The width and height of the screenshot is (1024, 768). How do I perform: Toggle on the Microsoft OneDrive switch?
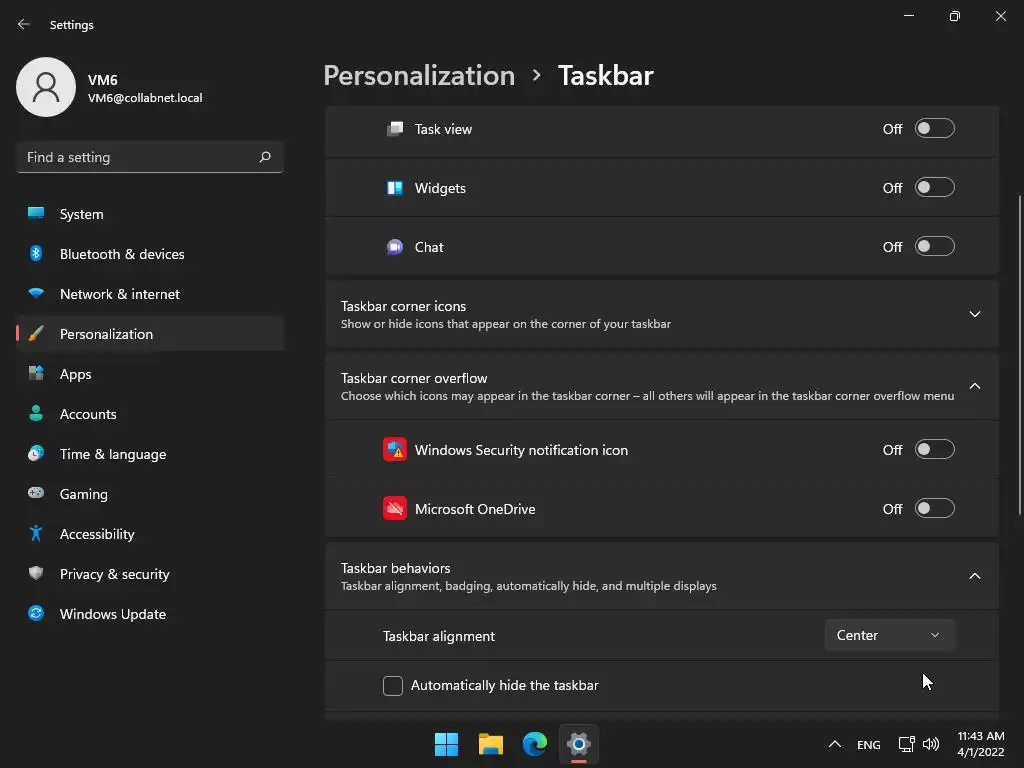pyautogui.click(x=935, y=509)
